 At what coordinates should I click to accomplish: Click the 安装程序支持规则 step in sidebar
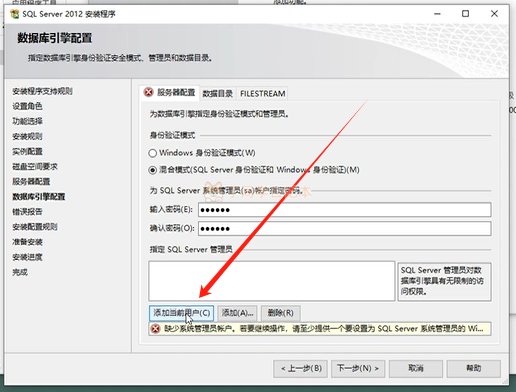tap(42, 91)
